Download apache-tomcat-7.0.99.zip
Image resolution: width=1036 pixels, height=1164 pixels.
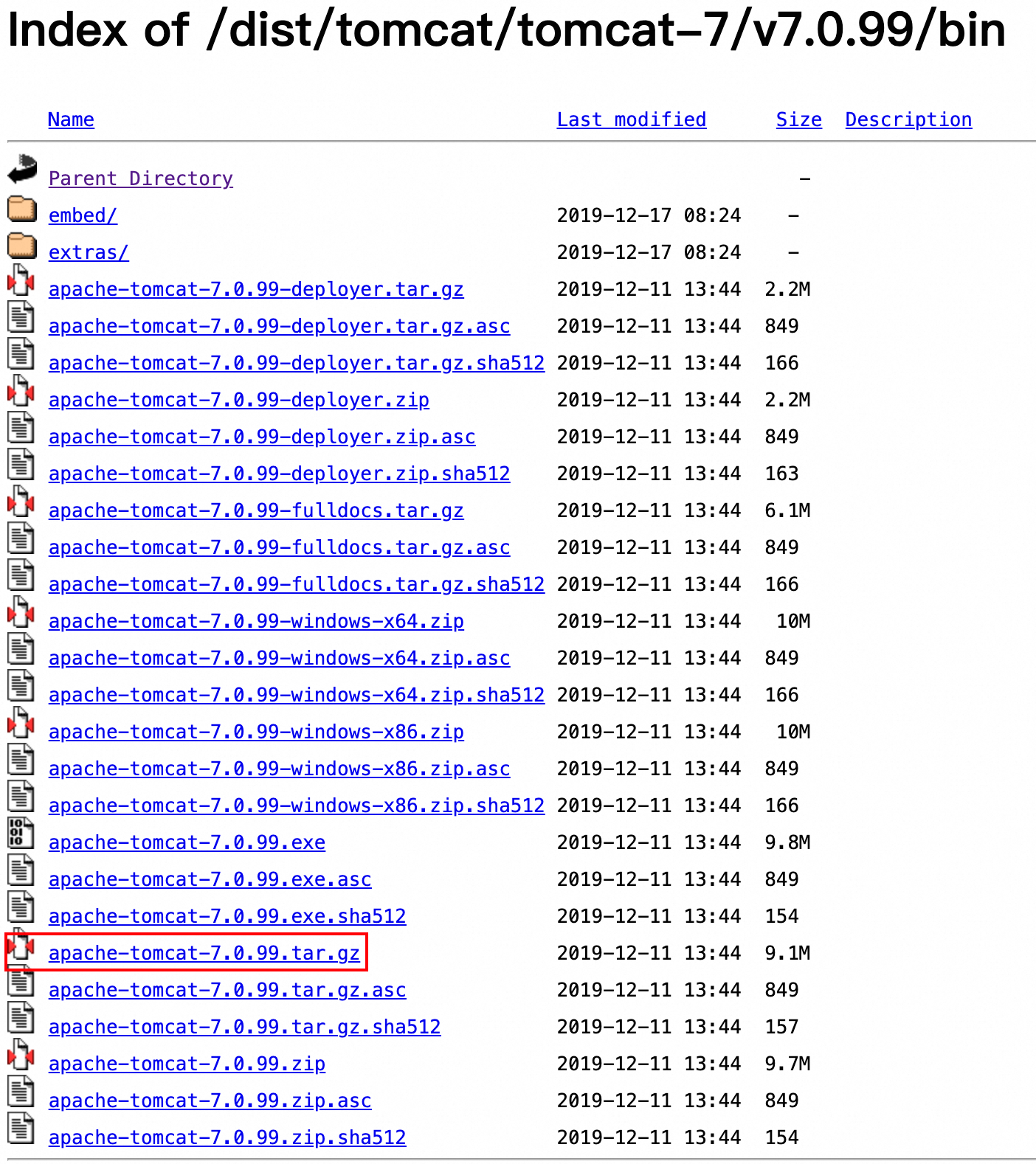click(187, 1064)
